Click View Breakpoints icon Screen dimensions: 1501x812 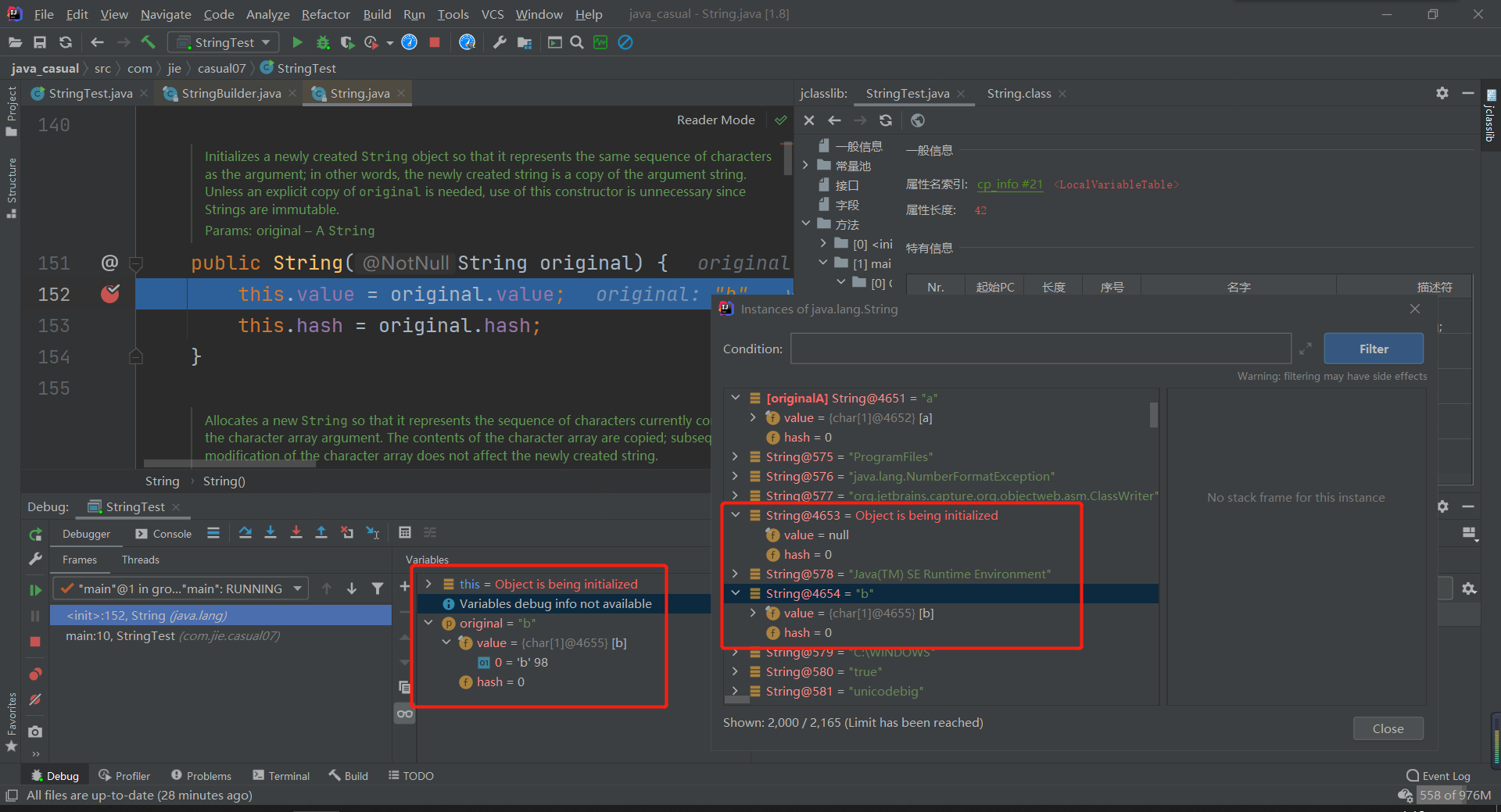coord(35,674)
